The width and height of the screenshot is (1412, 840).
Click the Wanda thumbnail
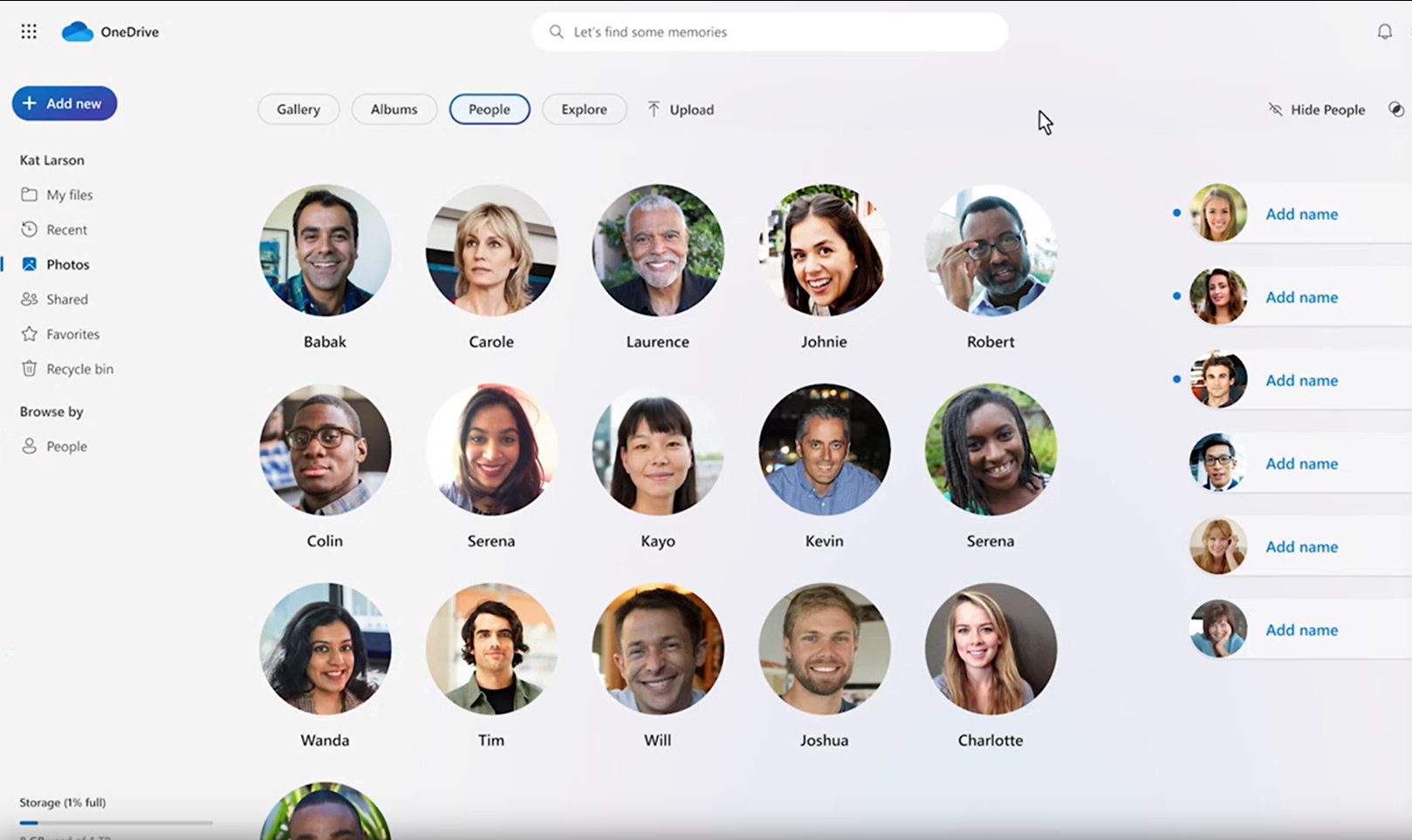pos(325,649)
